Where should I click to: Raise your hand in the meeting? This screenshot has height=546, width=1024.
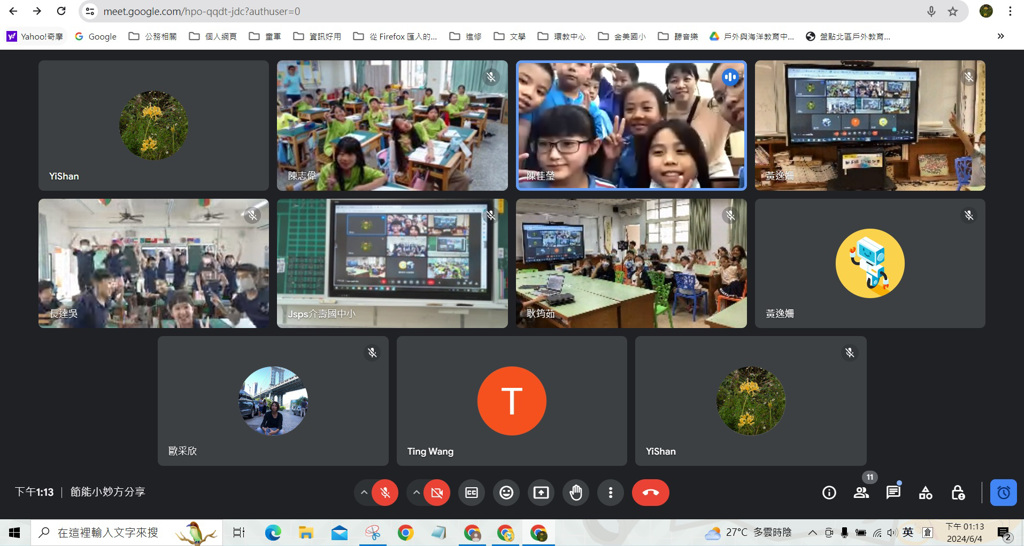pyautogui.click(x=575, y=492)
